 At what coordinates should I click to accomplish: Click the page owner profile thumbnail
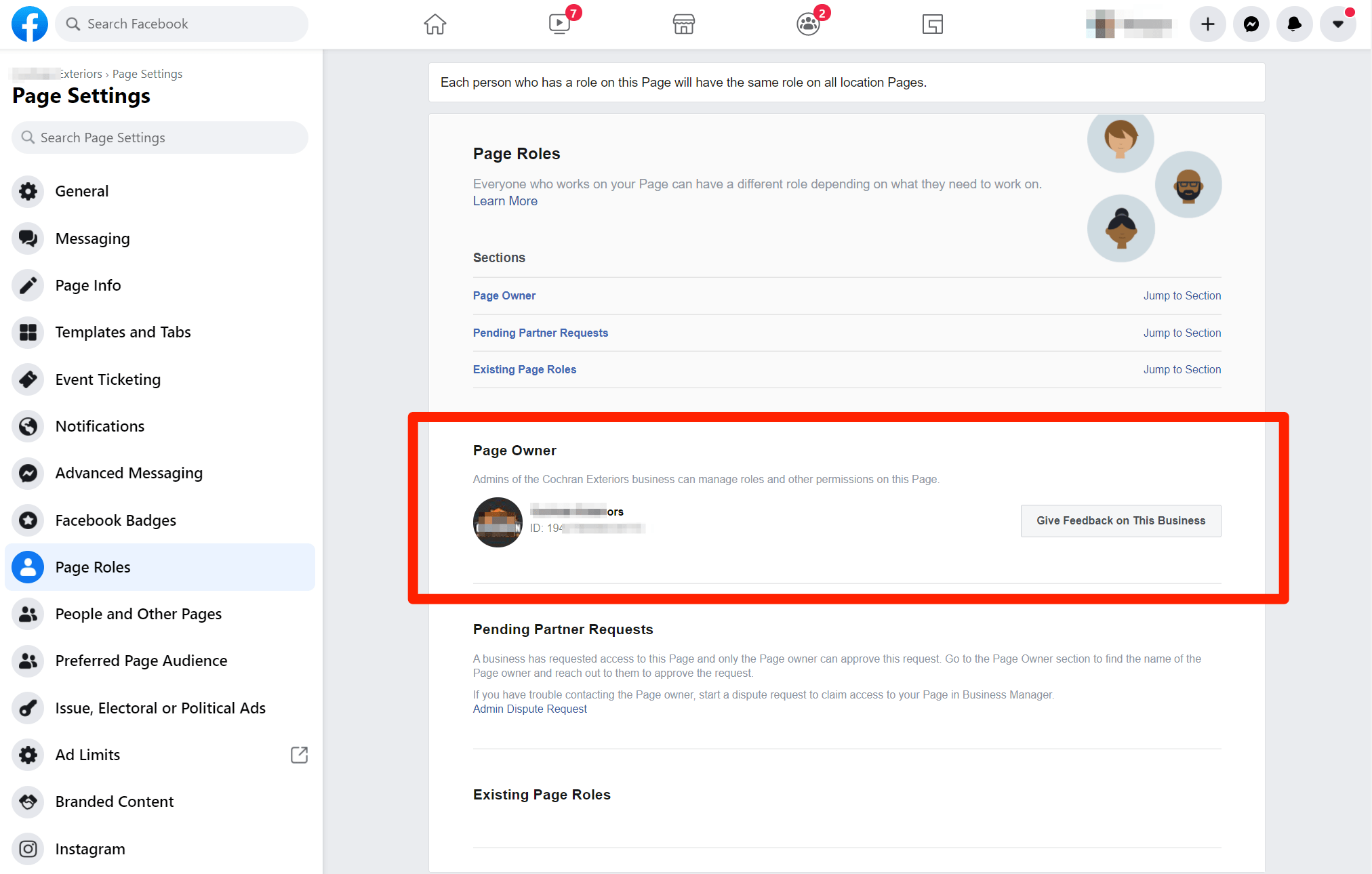tap(498, 522)
